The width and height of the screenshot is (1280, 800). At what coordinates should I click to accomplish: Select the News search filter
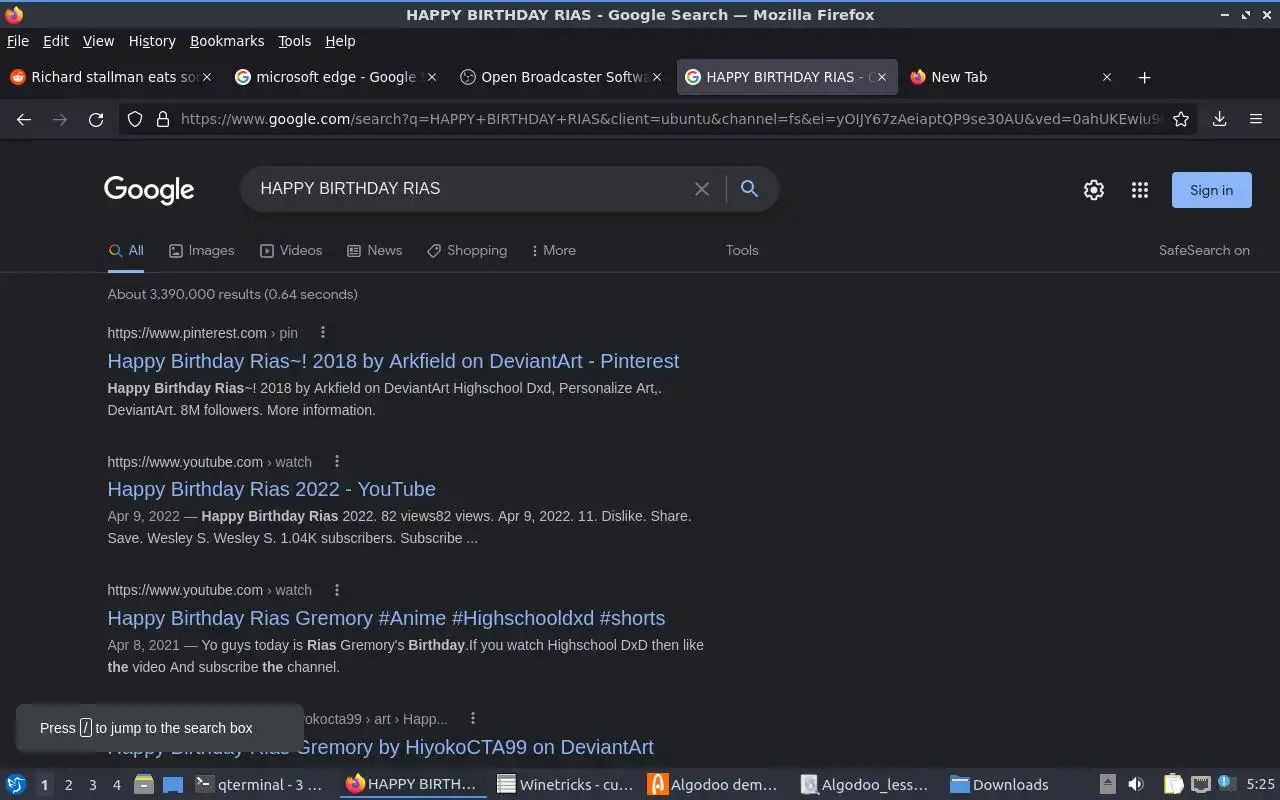[374, 250]
